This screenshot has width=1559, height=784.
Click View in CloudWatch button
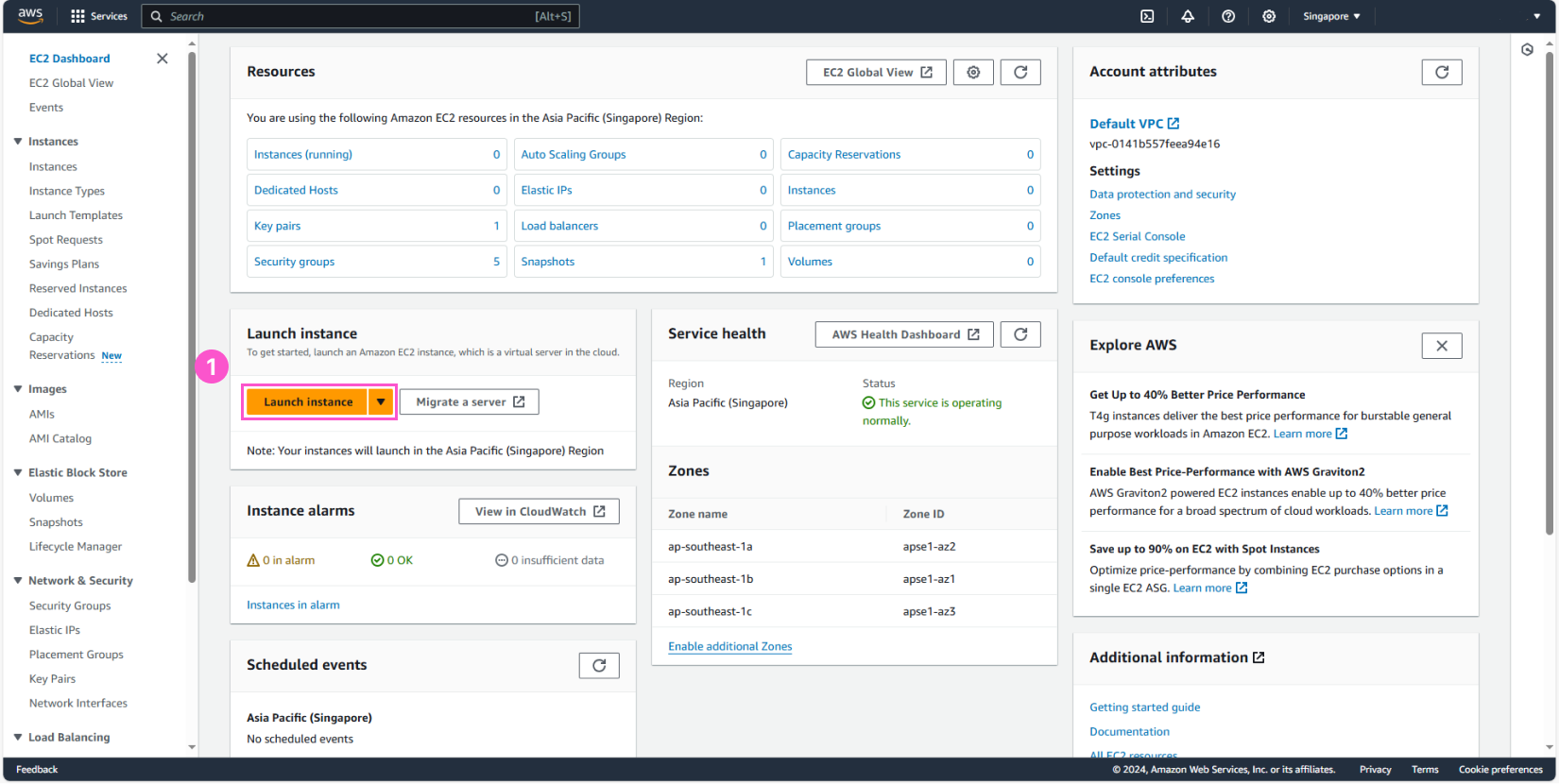(539, 511)
